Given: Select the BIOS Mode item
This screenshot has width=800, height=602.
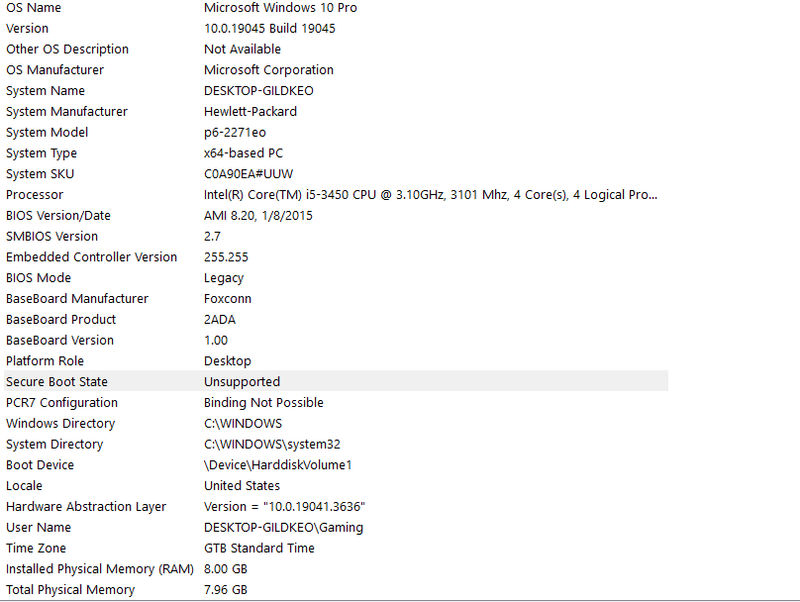Looking at the screenshot, I should click(x=38, y=278).
